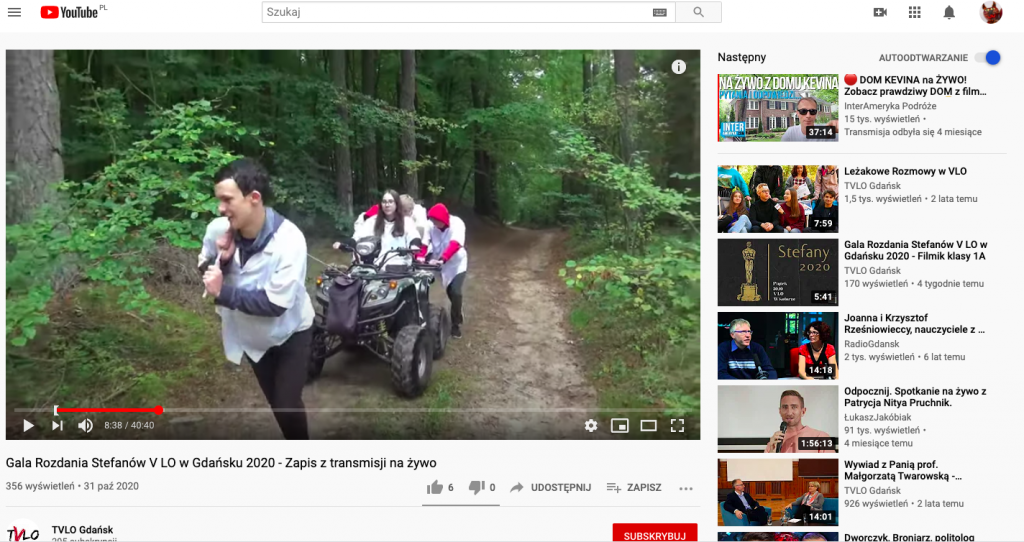Screen dimensions: 1024x542
Task: Show the video info card
Action: (678, 67)
